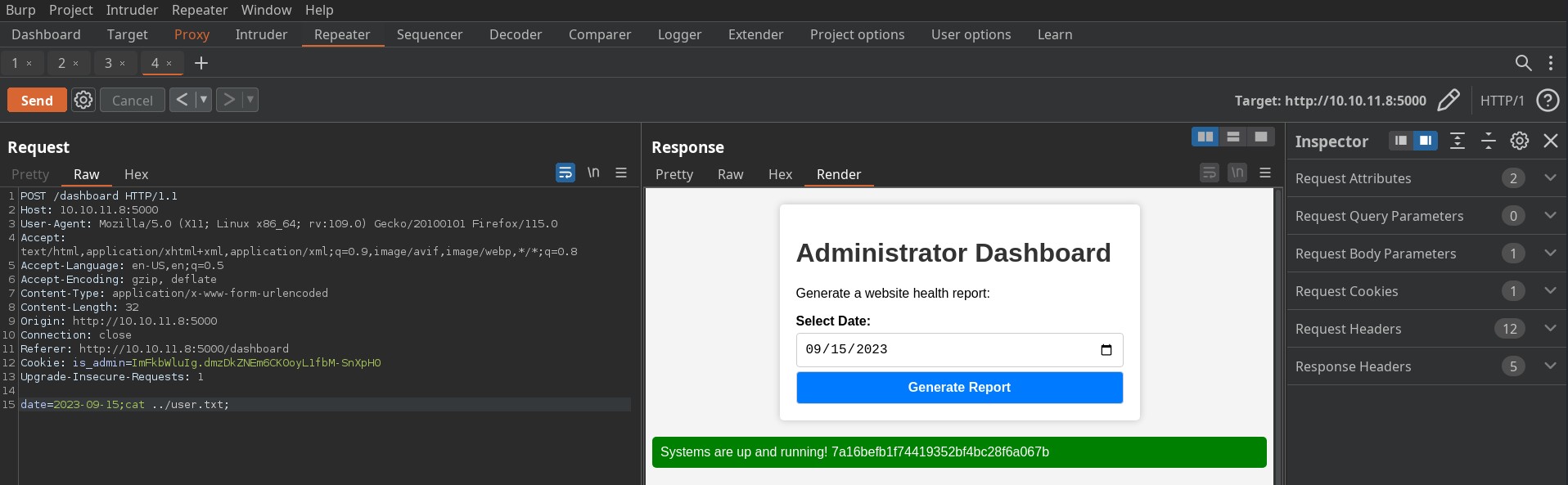Open the Project options tab

tap(857, 34)
